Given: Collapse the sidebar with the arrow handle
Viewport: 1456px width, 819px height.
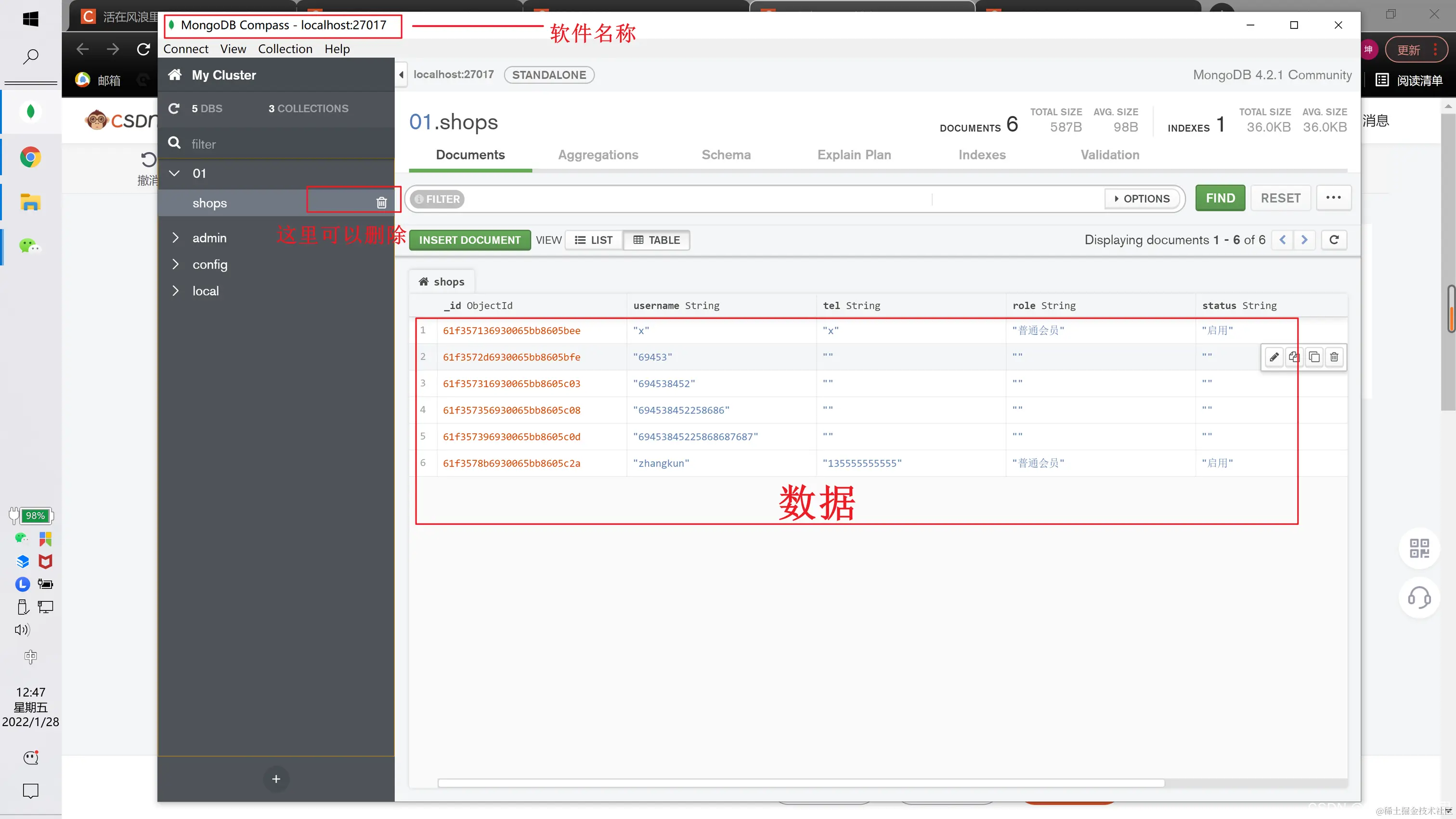Looking at the screenshot, I should point(401,75).
